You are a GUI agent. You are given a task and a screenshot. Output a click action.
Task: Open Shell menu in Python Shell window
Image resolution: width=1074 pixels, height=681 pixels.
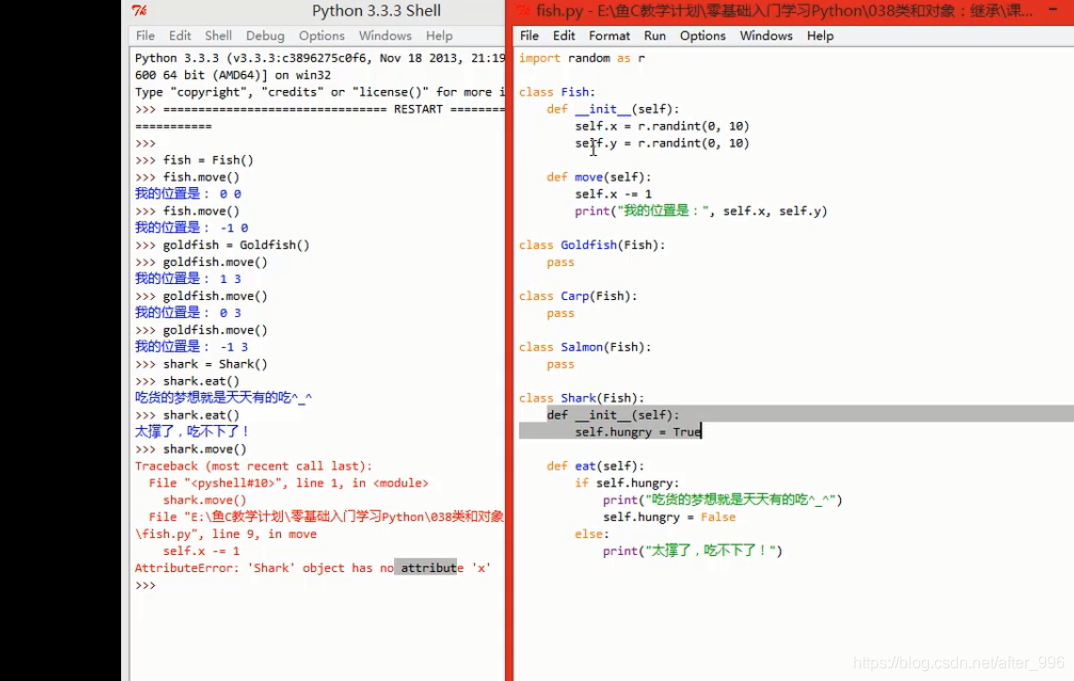click(218, 36)
